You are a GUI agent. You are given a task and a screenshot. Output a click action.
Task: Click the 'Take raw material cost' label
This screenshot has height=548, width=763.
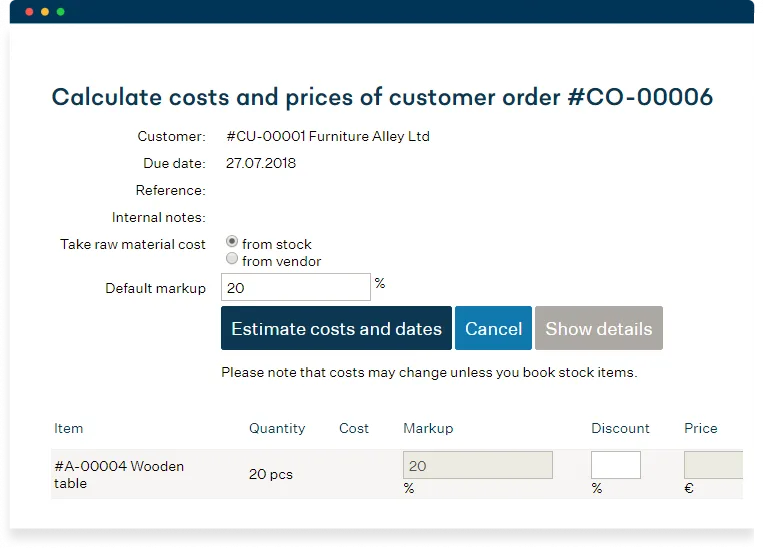[x=133, y=244]
